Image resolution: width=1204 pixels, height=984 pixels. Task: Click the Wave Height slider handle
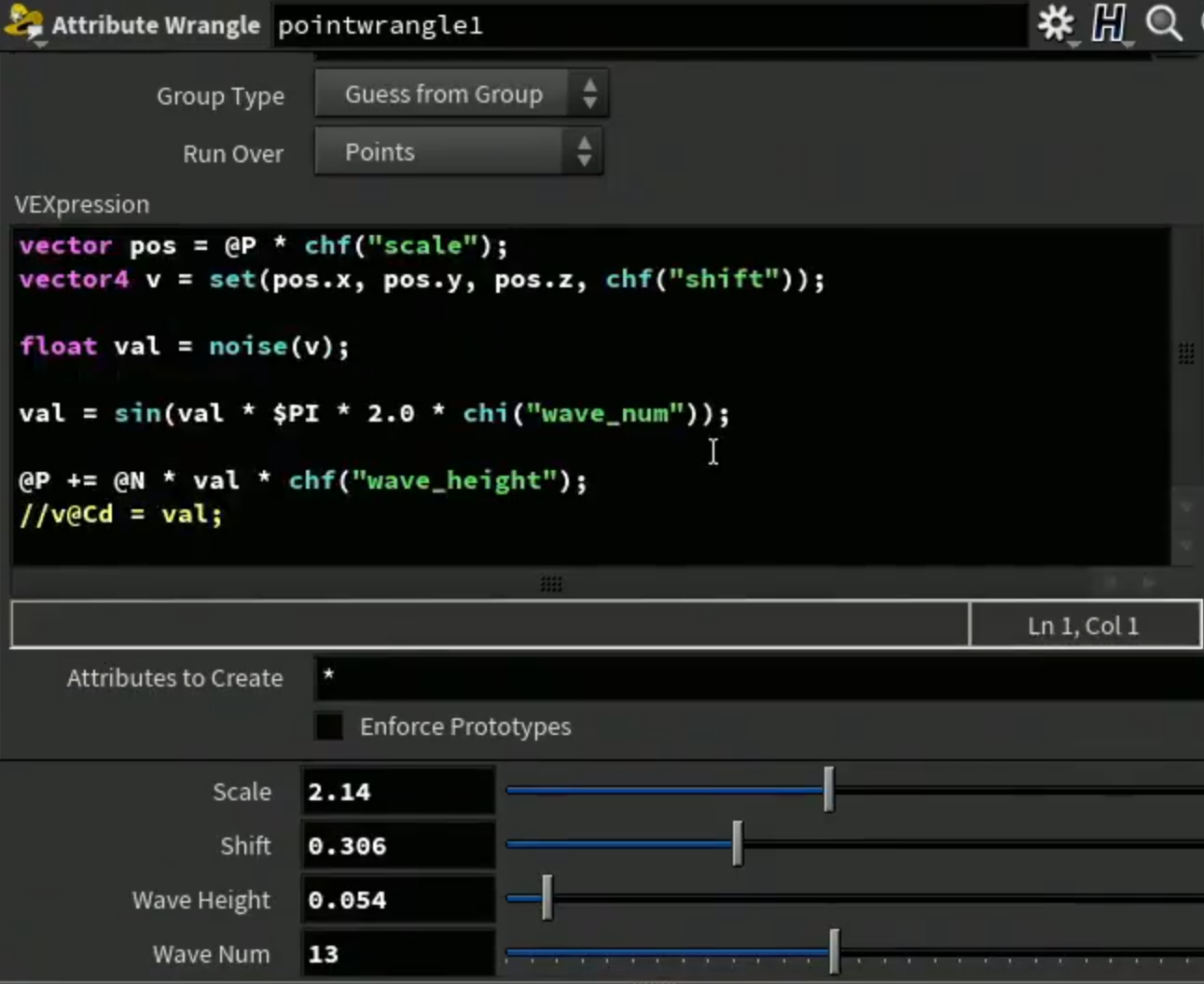pos(547,898)
